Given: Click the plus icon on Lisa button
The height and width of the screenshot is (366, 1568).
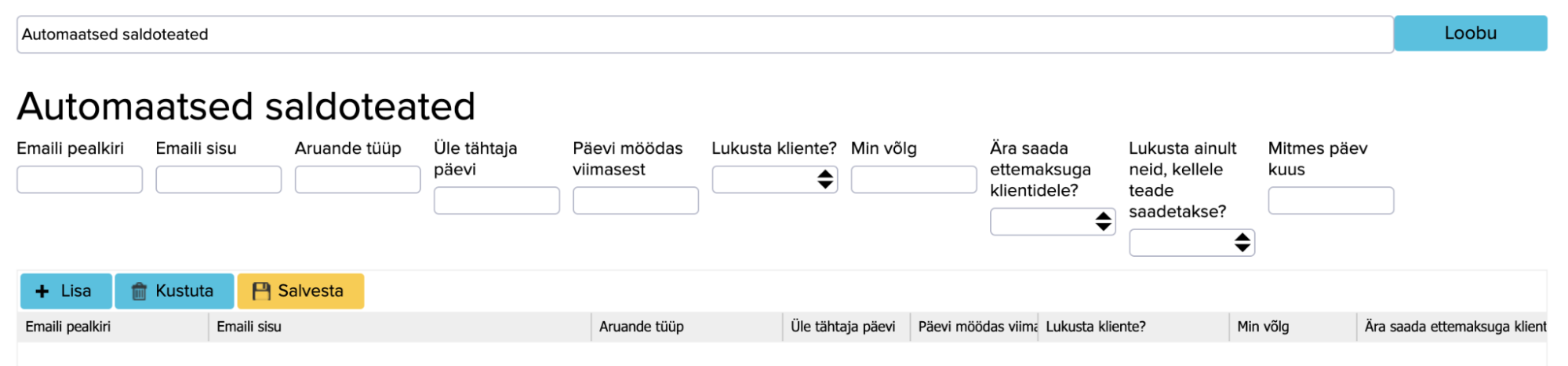Looking at the screenshot, I should tap(42, 291).
